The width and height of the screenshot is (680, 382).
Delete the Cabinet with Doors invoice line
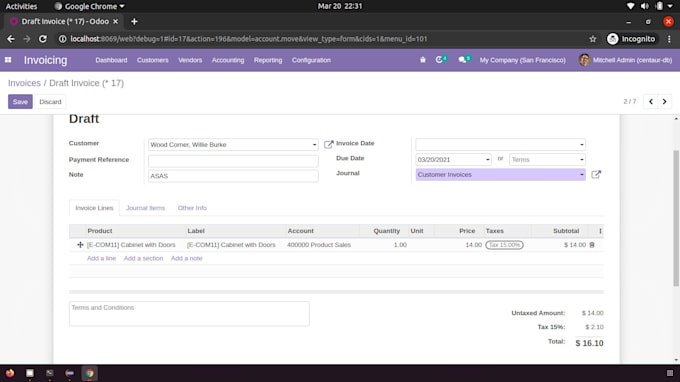(592, 245)
